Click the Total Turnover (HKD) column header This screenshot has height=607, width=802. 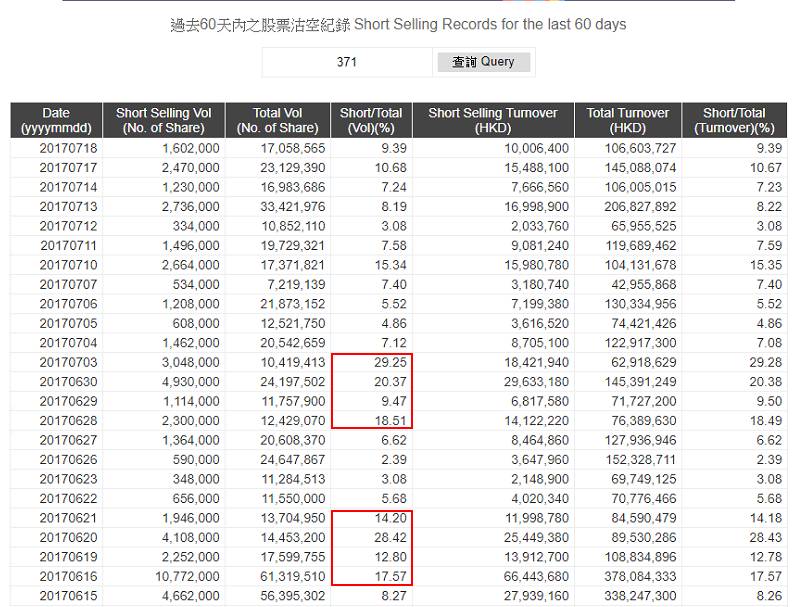(630, 120)
